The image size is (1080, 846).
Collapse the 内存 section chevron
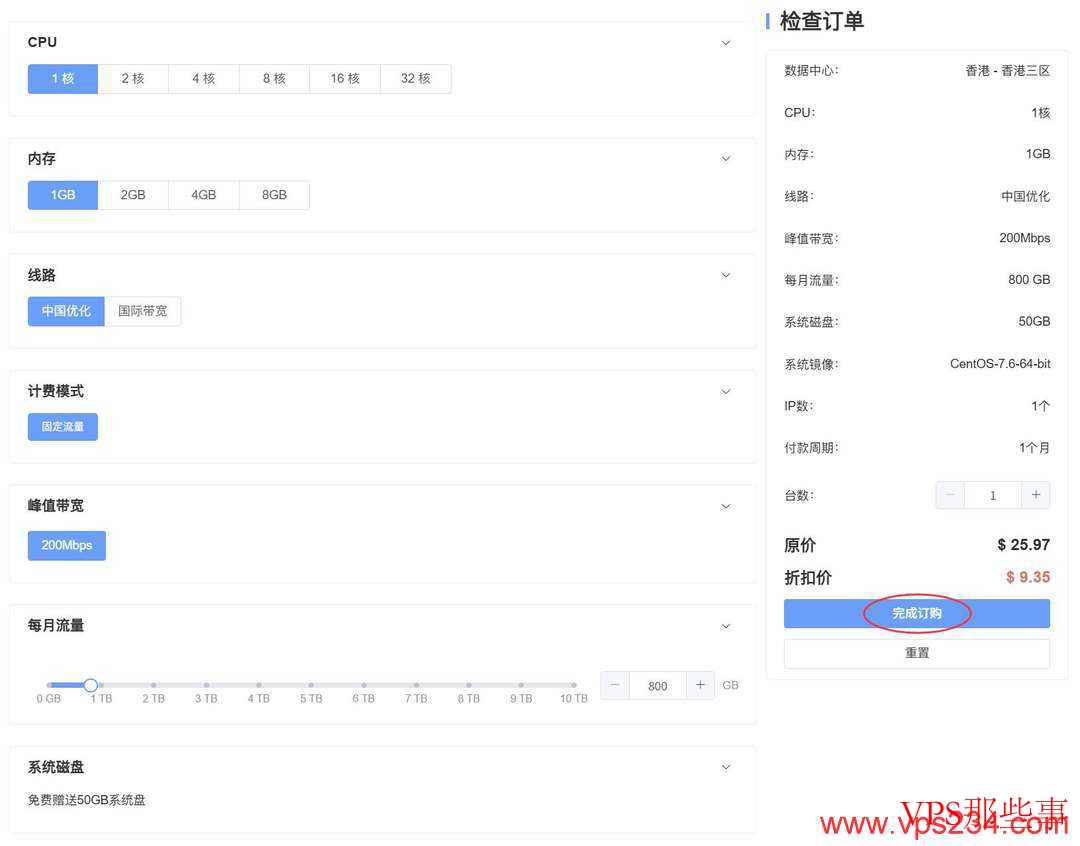pyautogui.click(x=725, y=158)
